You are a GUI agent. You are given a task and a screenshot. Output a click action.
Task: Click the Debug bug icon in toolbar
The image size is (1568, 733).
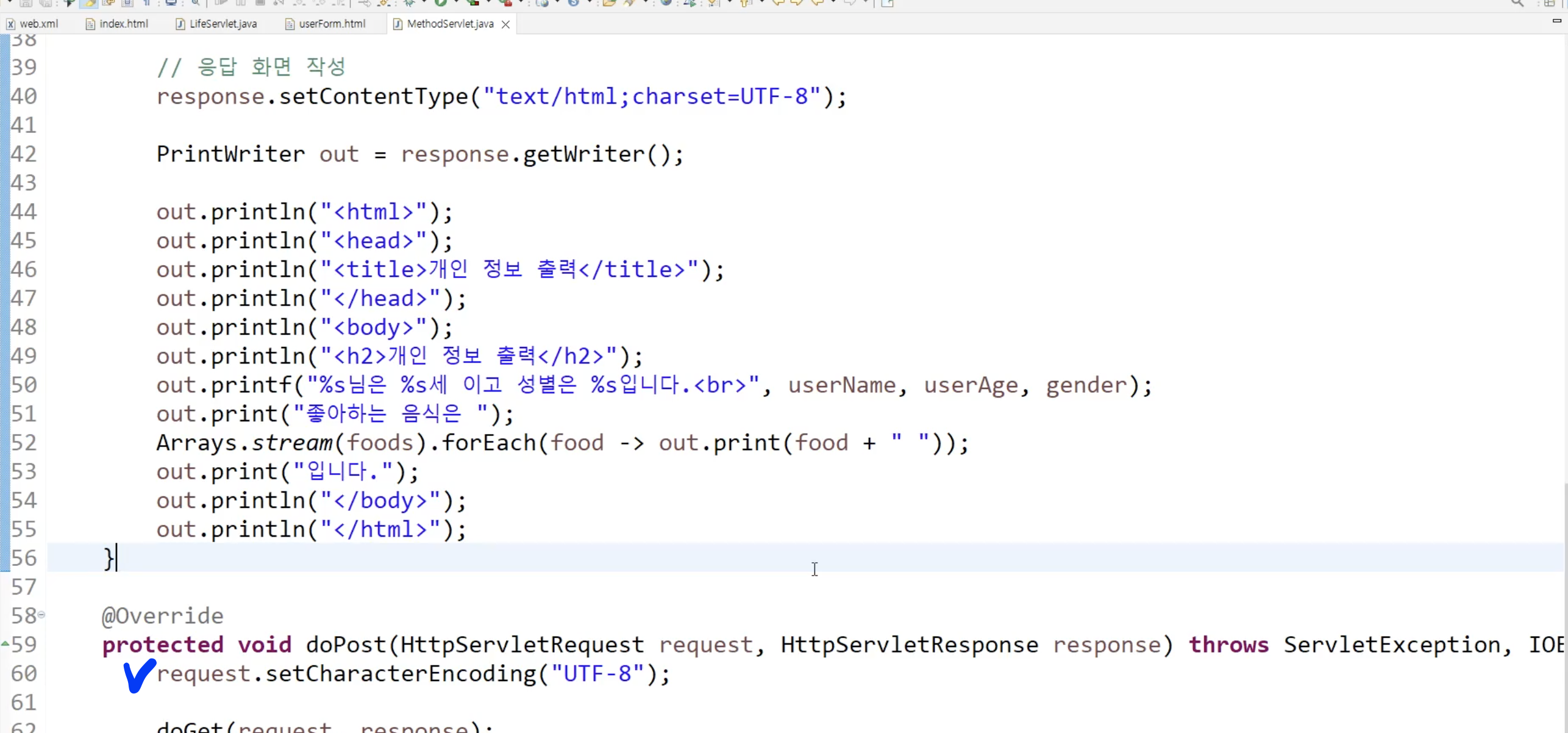(x=409, y=3)
